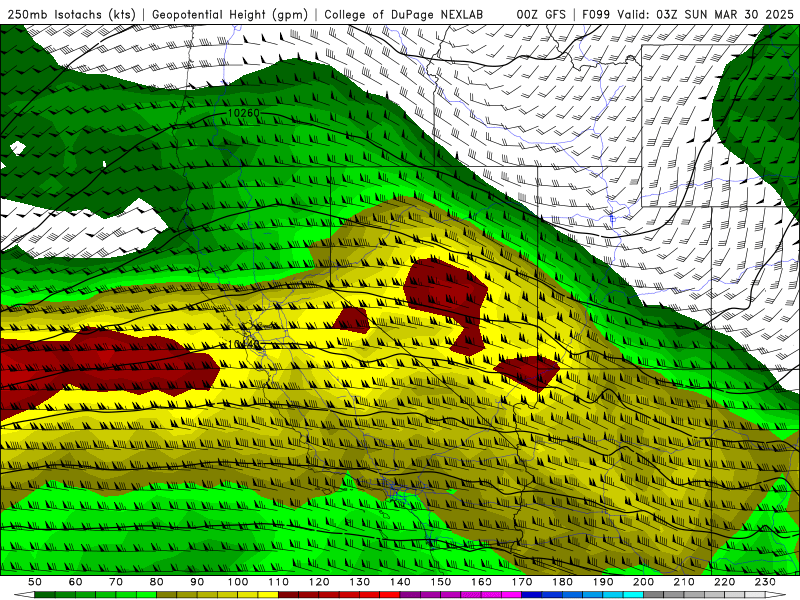This screenshot has height=600, width=800.
Task: Click the dark maroon swatch starting at 110 knots
Action: pos(288,595)
